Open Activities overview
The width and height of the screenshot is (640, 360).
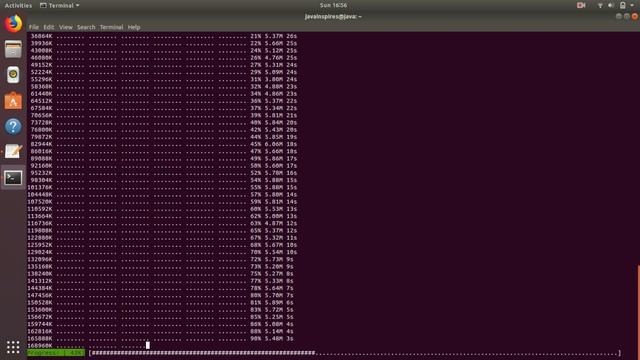coord(18,5)
